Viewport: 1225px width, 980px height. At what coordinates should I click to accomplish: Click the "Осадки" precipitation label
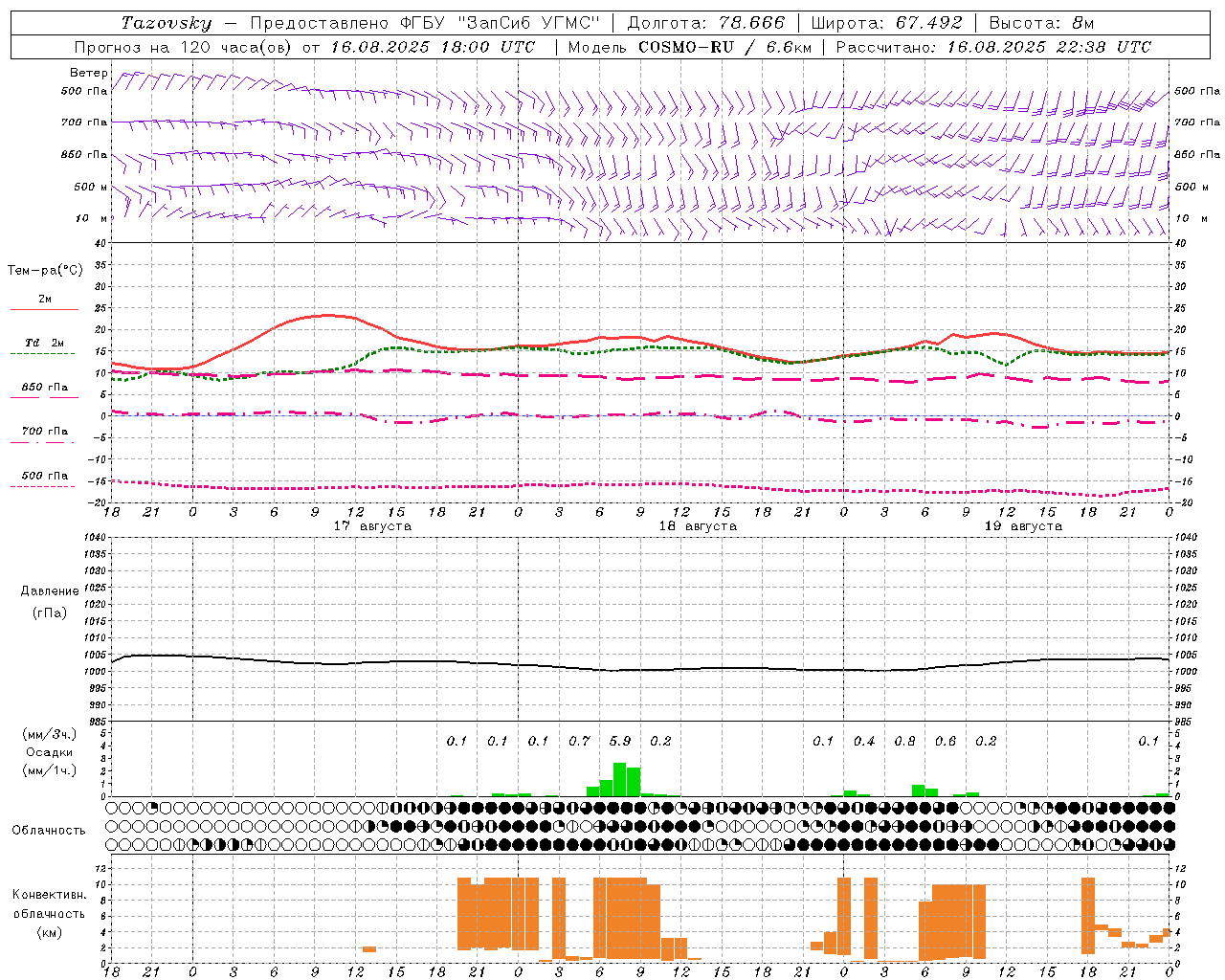pyautogui.click(x=50, y=752)
